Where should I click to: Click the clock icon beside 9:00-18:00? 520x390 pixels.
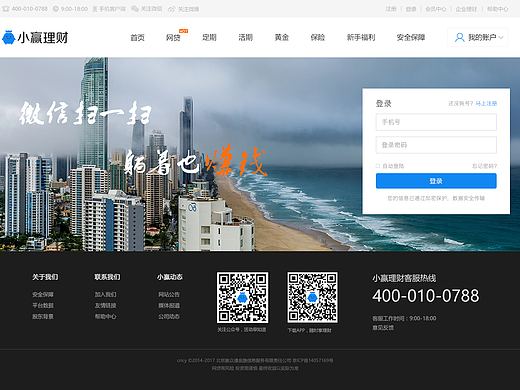click(56, 9)
